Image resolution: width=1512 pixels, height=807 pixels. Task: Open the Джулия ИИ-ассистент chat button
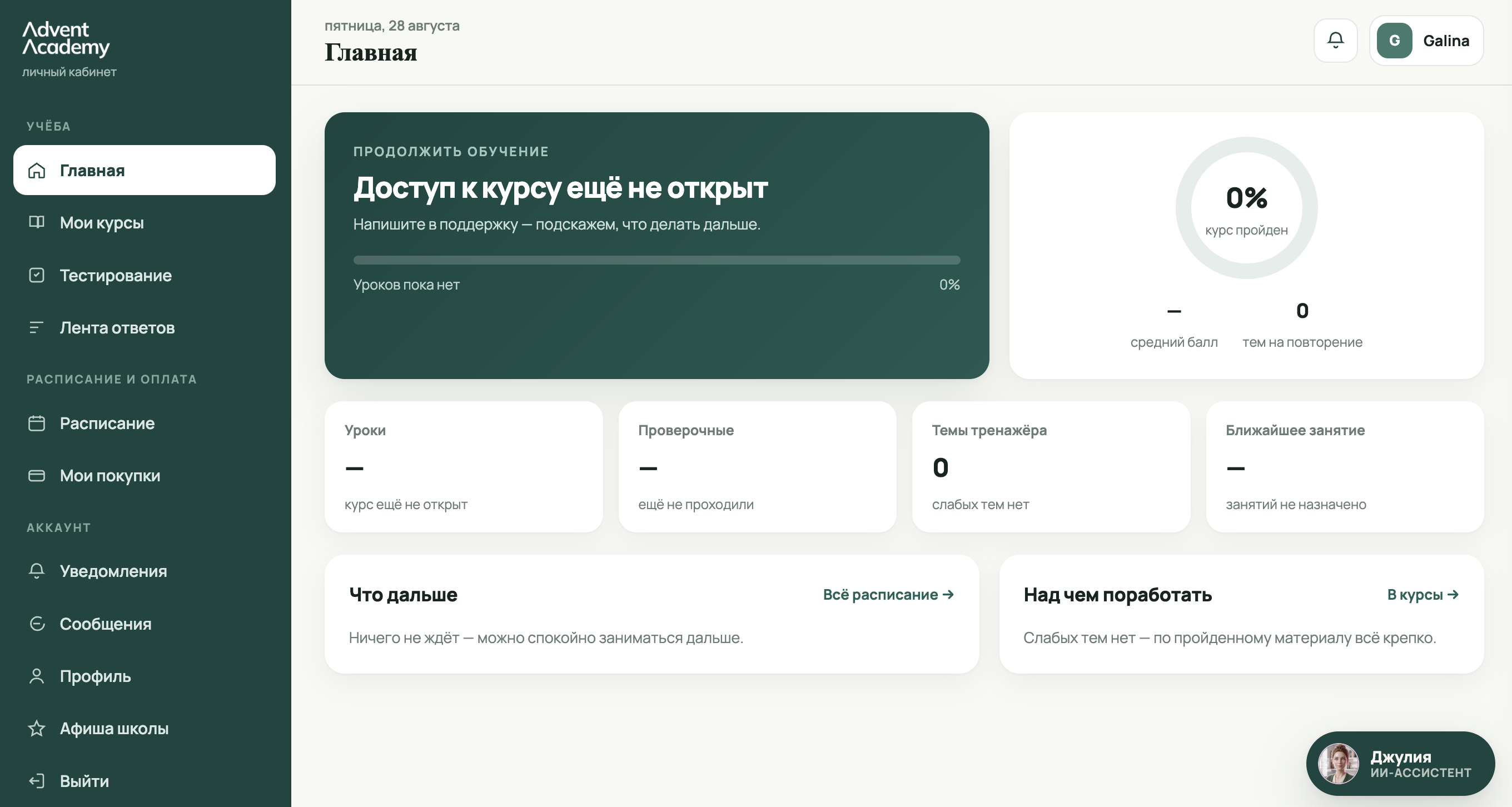point(1400,764)
